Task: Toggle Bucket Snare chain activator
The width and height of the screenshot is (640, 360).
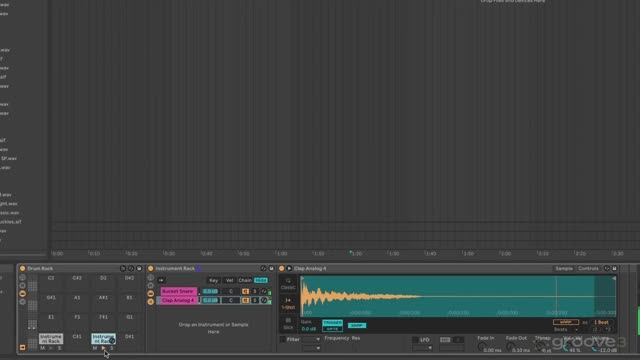Action: [x=245, y=291]
